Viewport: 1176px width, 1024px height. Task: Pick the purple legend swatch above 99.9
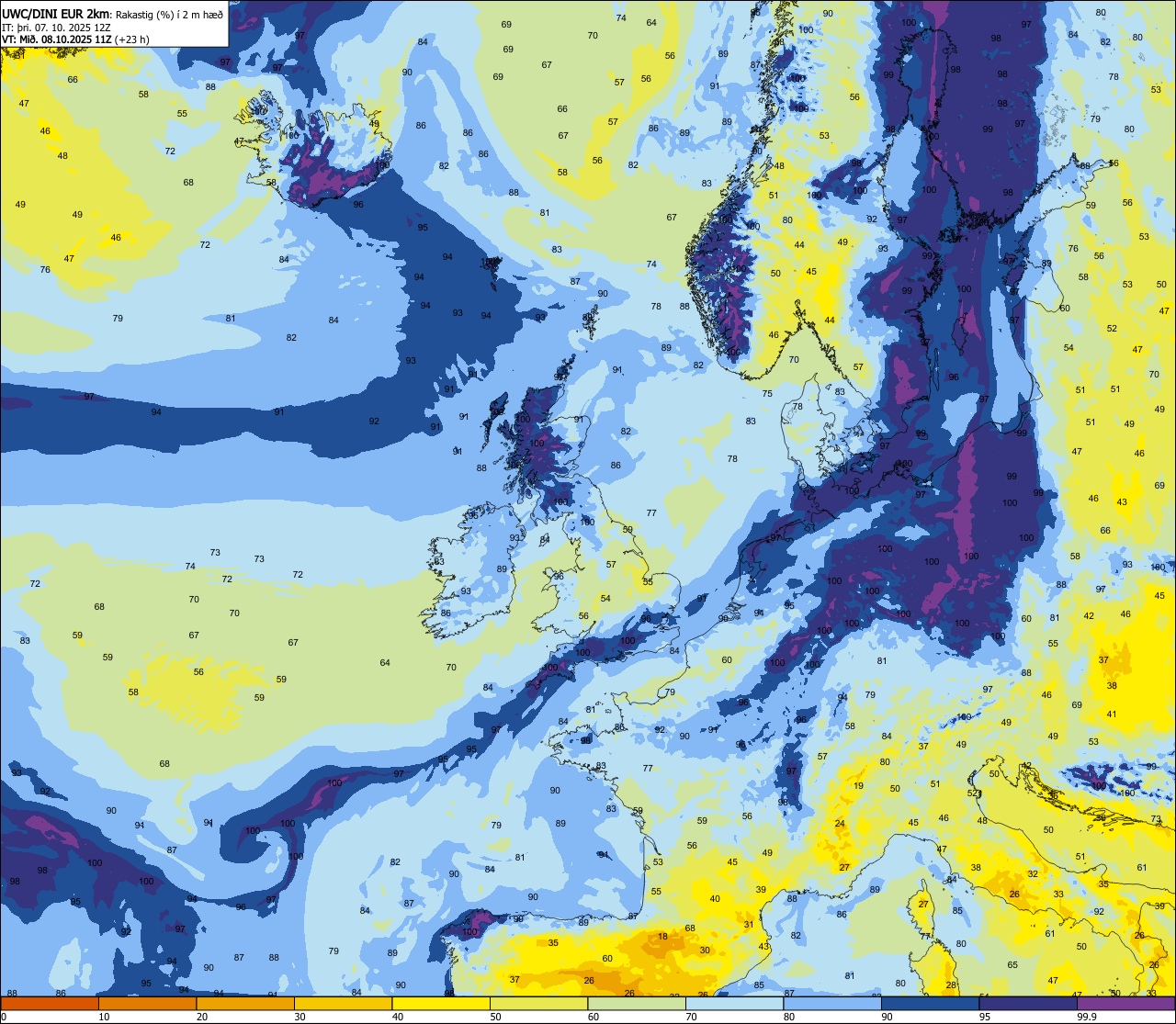1125,1004
